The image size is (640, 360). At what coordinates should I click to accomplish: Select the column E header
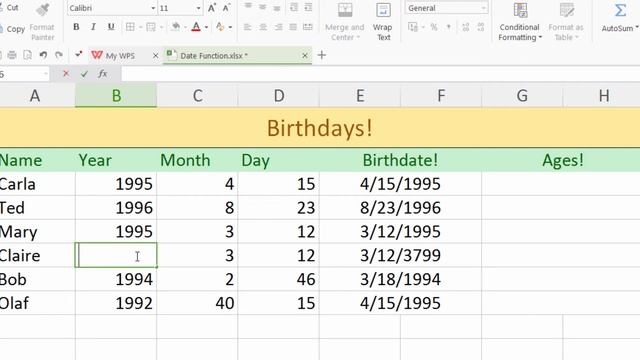pyautogui.click(x=360, y=96)
